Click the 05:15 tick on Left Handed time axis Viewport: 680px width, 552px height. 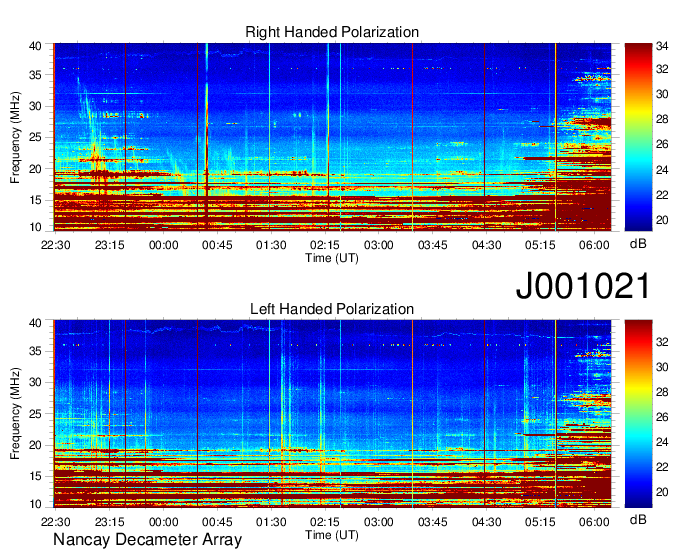pos(540,522)
